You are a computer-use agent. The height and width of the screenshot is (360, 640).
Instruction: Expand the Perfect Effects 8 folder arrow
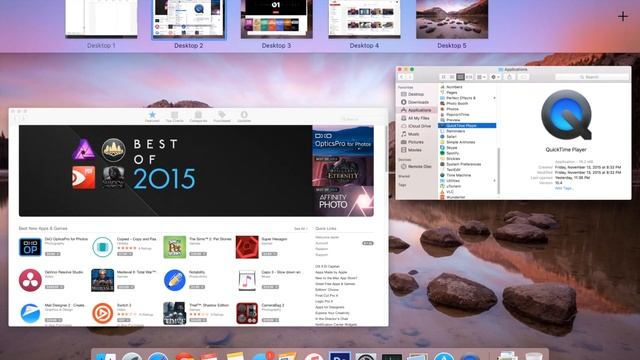coord(494,98)
